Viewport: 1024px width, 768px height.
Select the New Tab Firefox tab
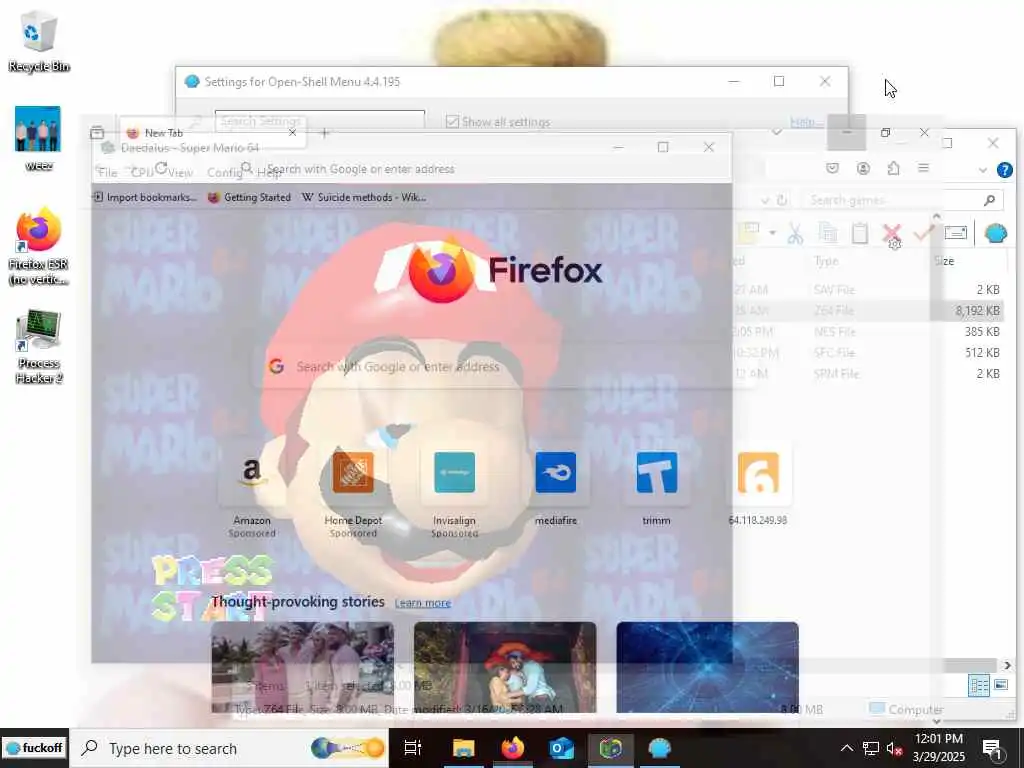coord(211,133)
